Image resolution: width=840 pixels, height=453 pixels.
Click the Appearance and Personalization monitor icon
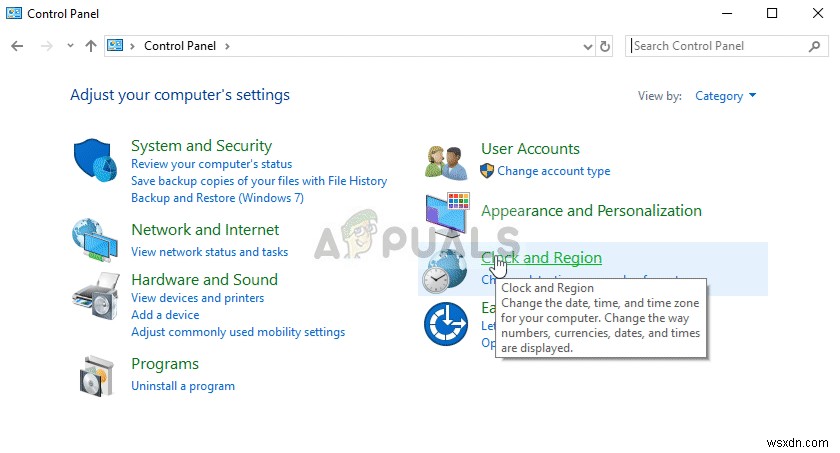446,215
